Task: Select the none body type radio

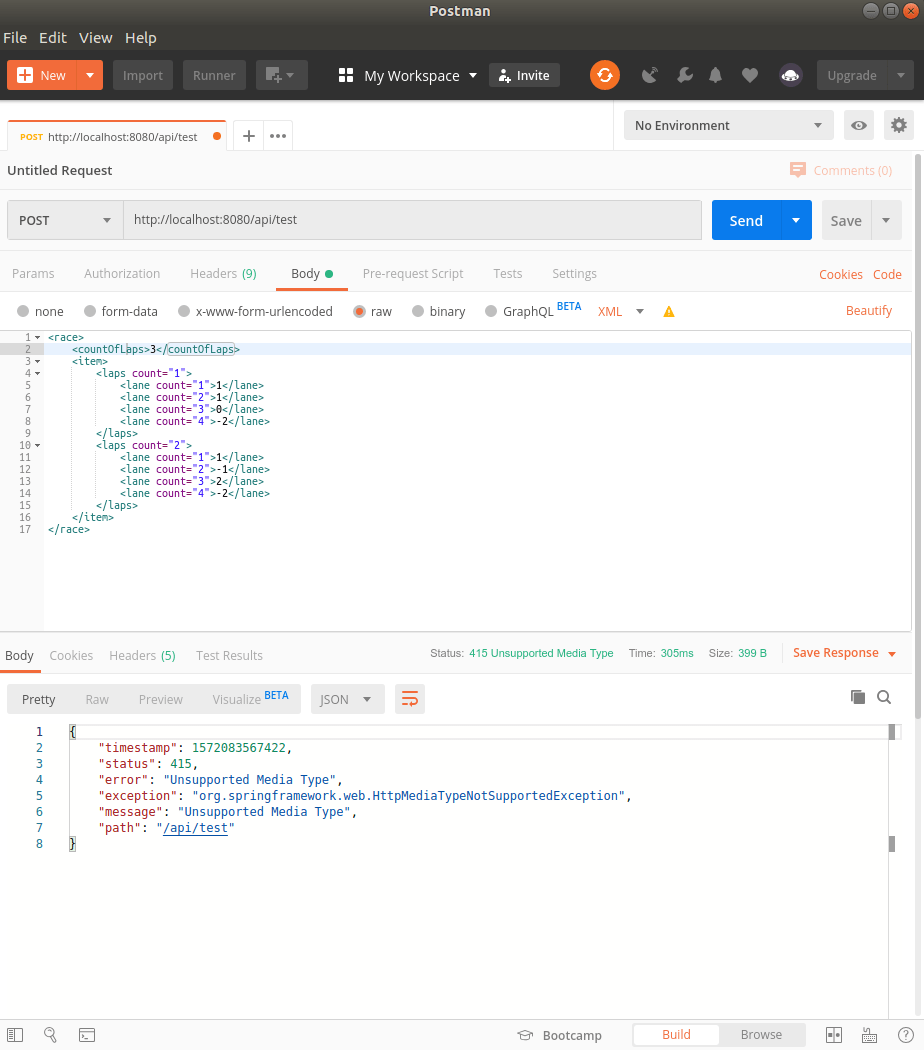Action: [x=23, y=311]
